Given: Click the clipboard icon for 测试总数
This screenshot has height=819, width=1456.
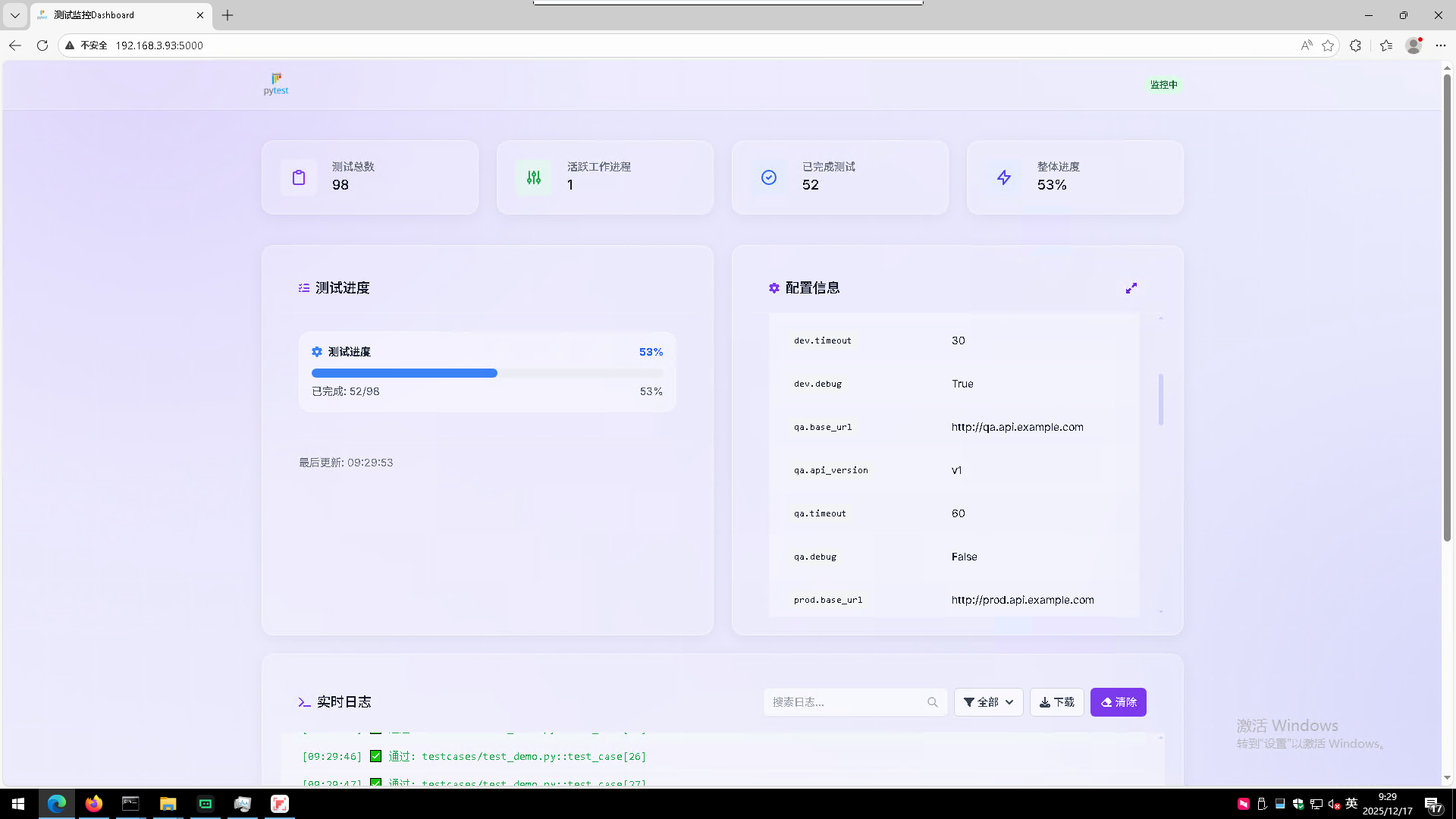Looking at the screenshot, I should tap(299, 177).
